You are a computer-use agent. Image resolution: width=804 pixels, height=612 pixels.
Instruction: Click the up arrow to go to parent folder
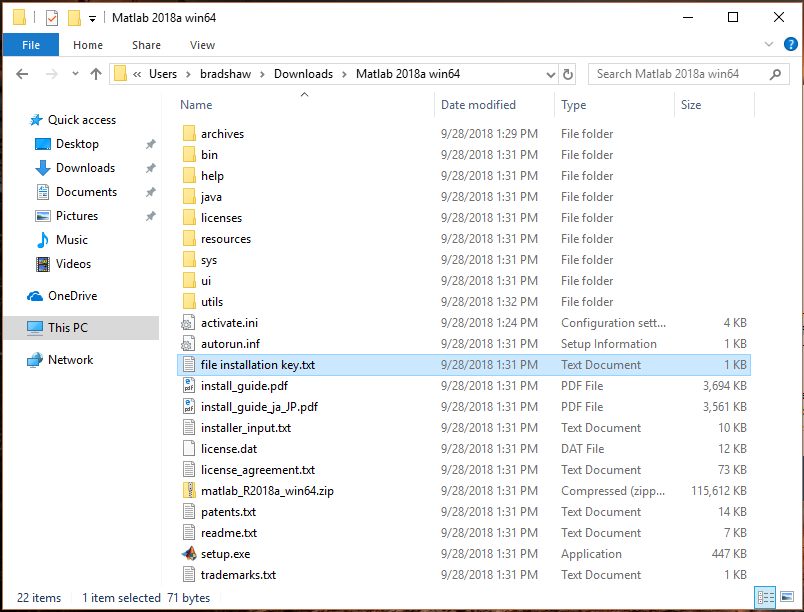coord(95,73)
